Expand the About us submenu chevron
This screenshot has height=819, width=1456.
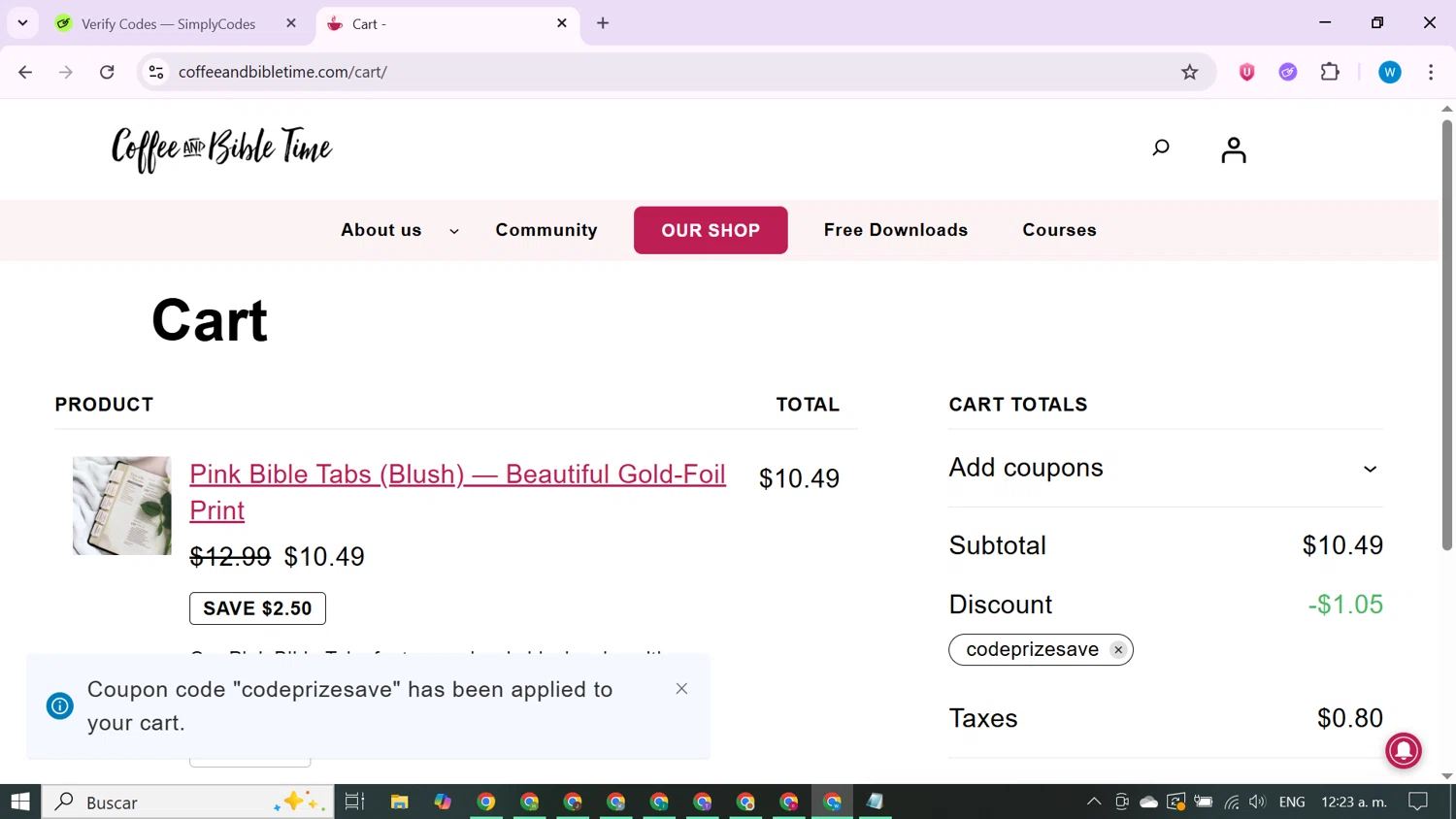(454, 232)
